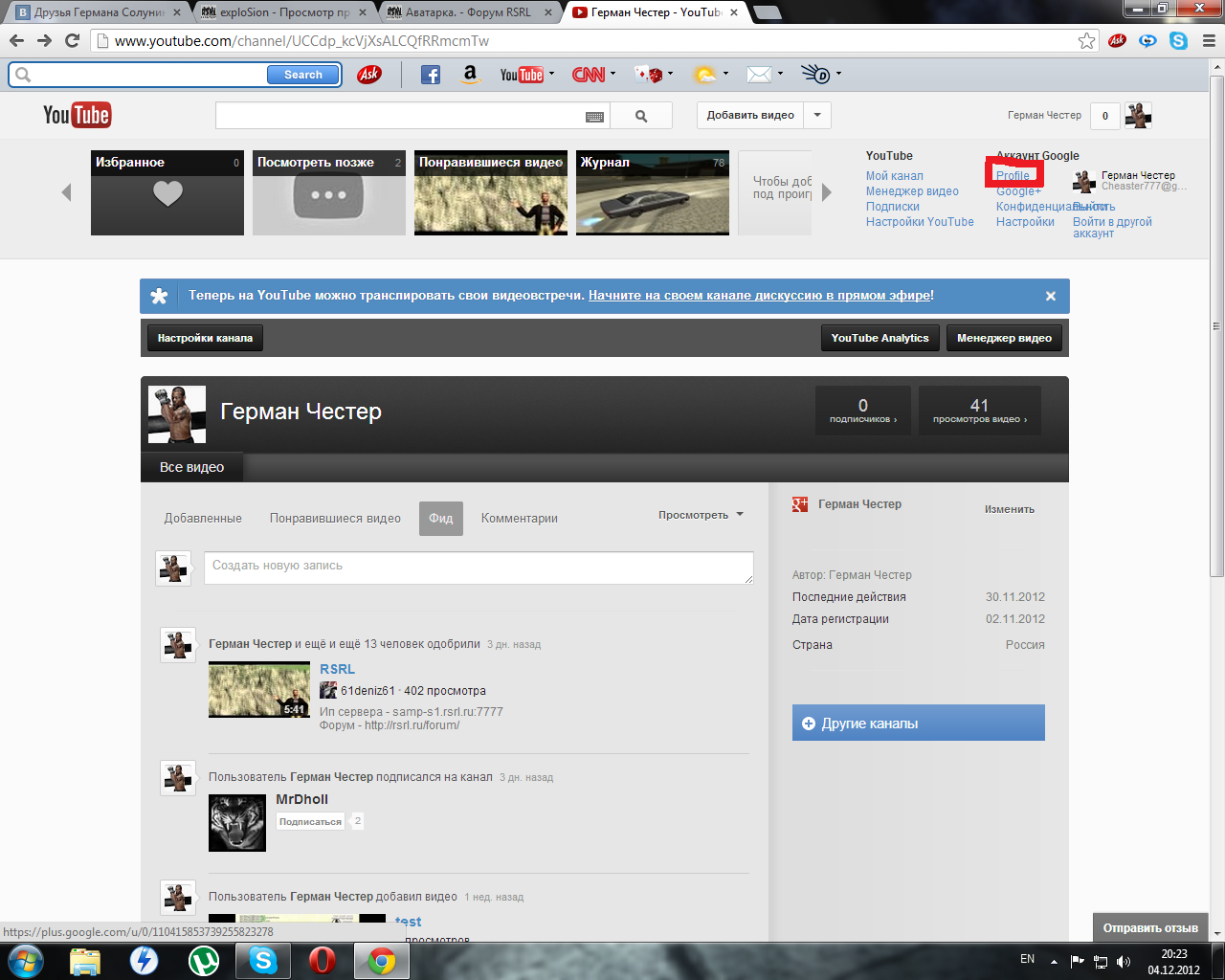Open the Amazon icon in the toolbar
This screenshot has height=980, width=1225.
point(470,75)
